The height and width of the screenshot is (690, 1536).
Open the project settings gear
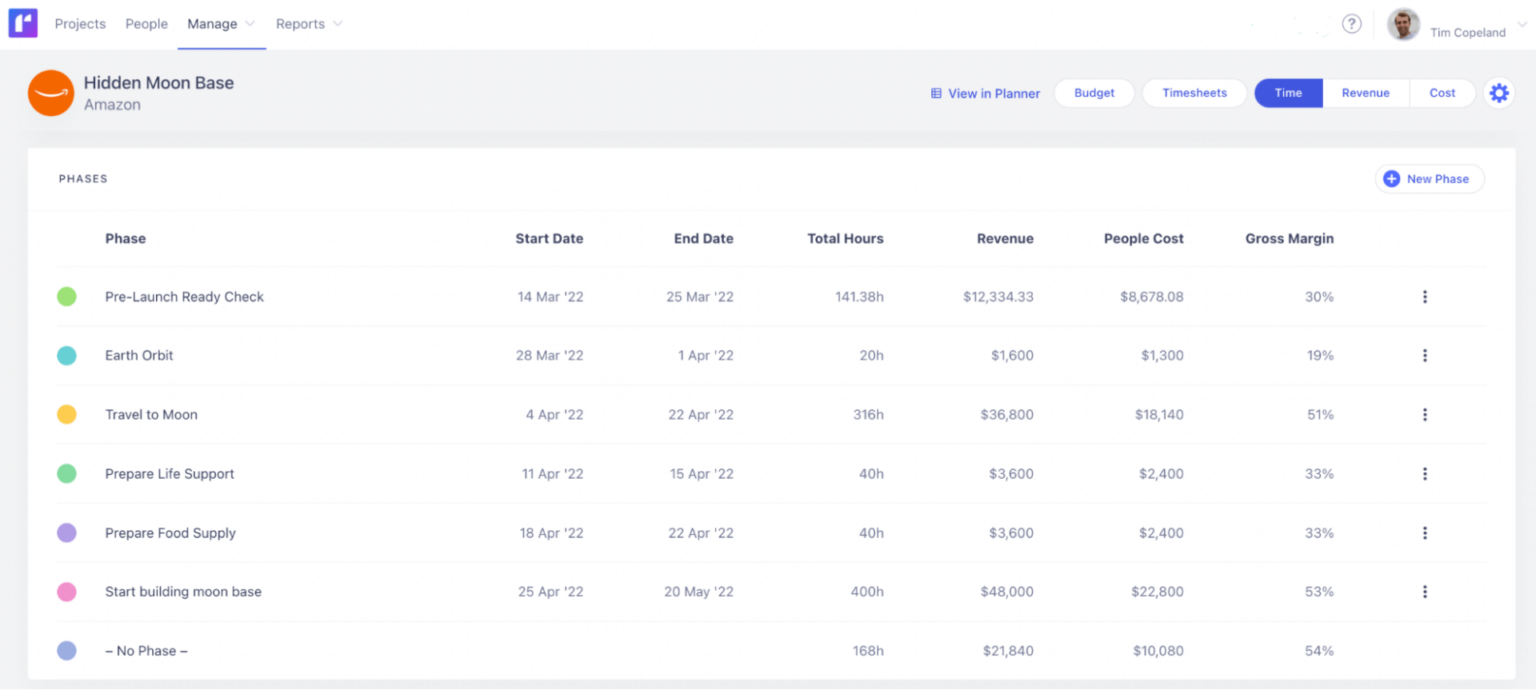pos(1499,92)
